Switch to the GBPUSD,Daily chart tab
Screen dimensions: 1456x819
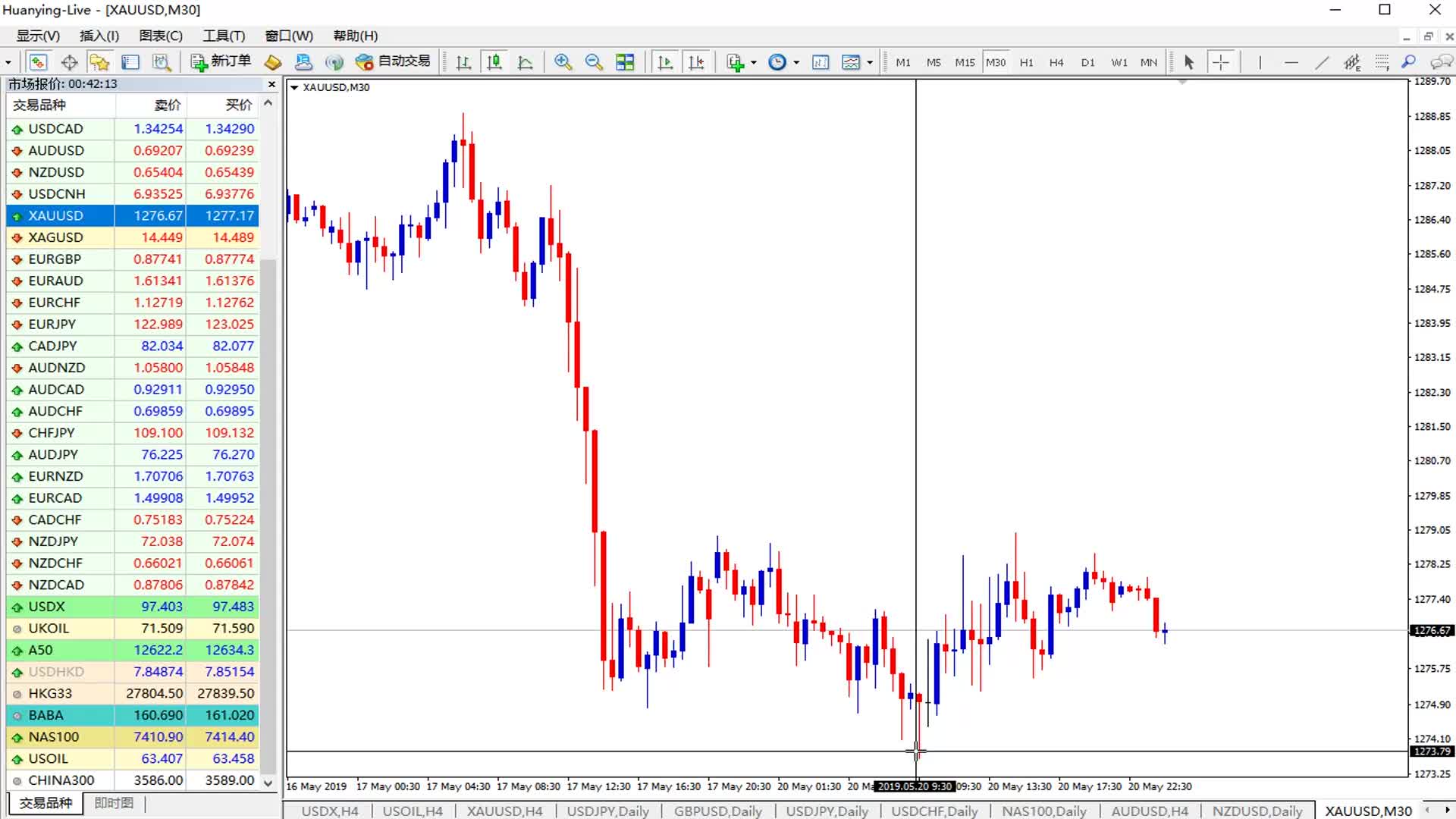[718, 811]
